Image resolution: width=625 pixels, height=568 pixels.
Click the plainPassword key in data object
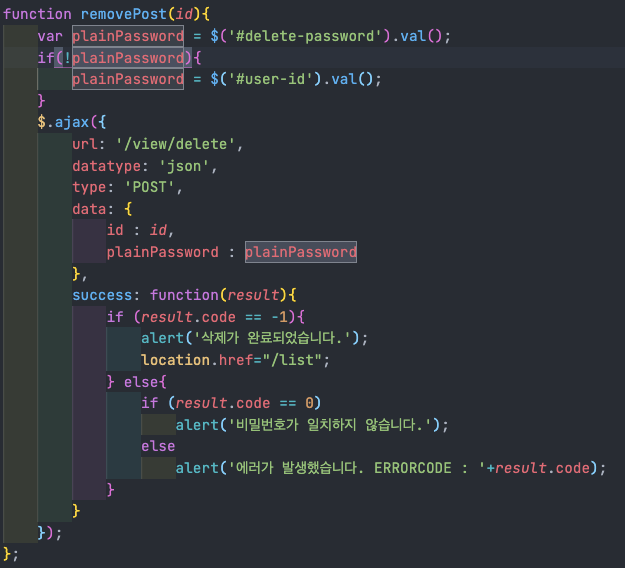point(163,252)
